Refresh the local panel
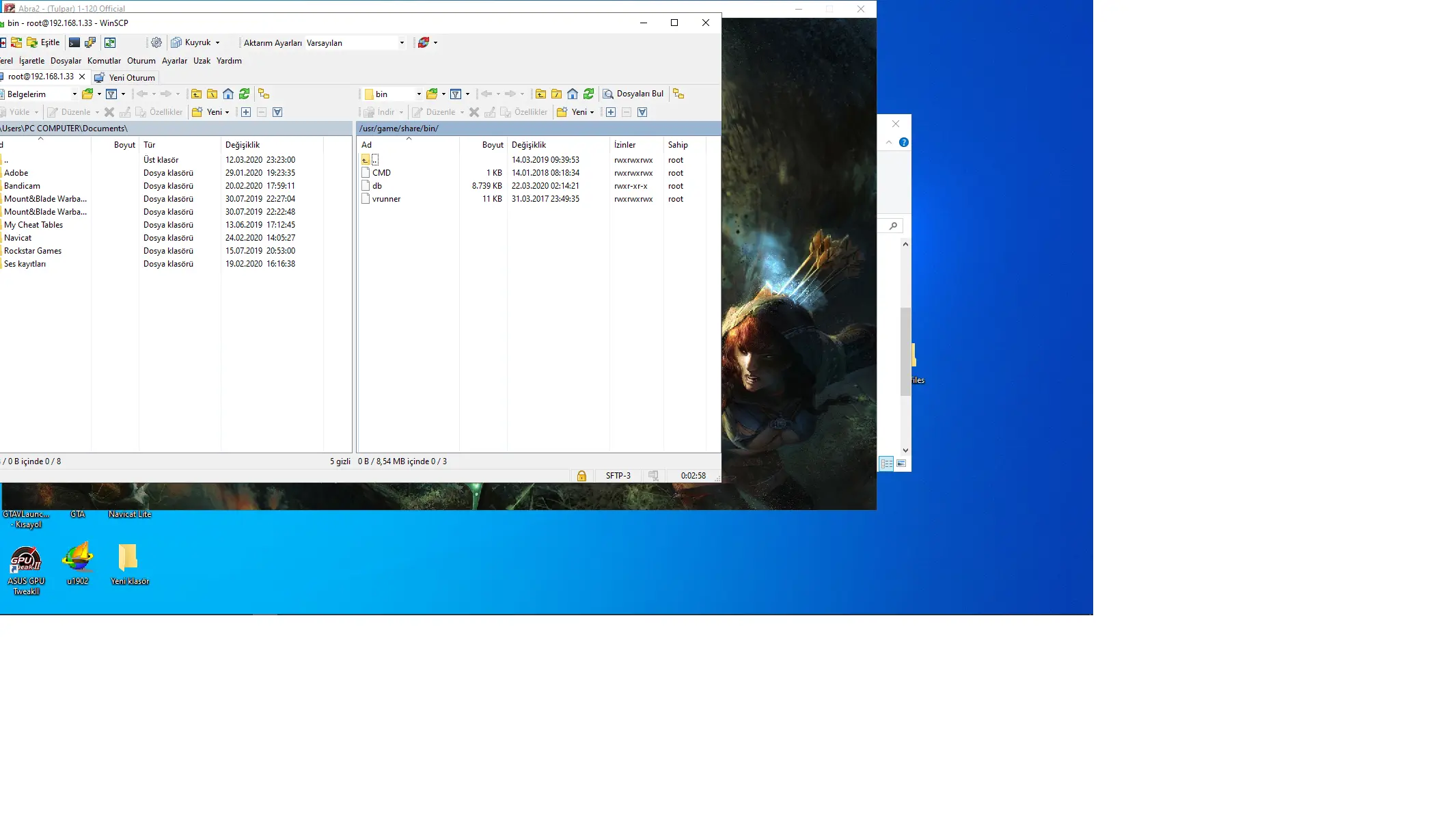 click(x=245, y=94)
